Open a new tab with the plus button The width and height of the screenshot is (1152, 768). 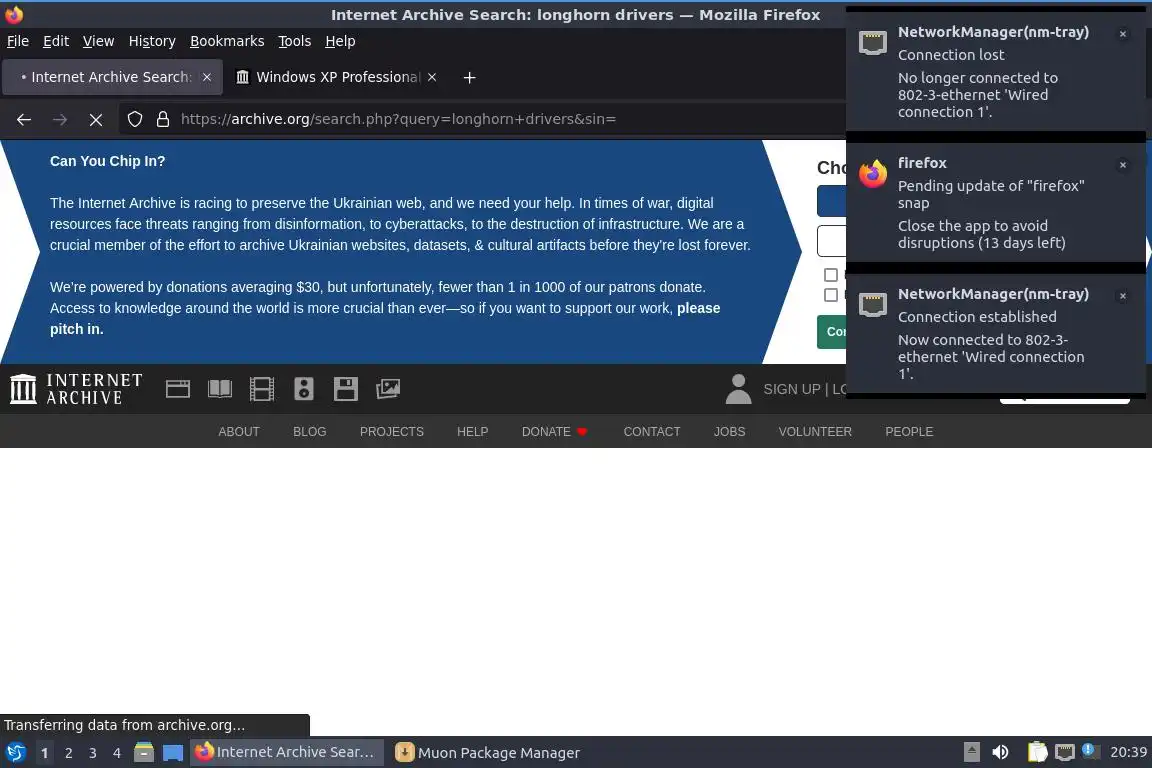coord(469,77)
